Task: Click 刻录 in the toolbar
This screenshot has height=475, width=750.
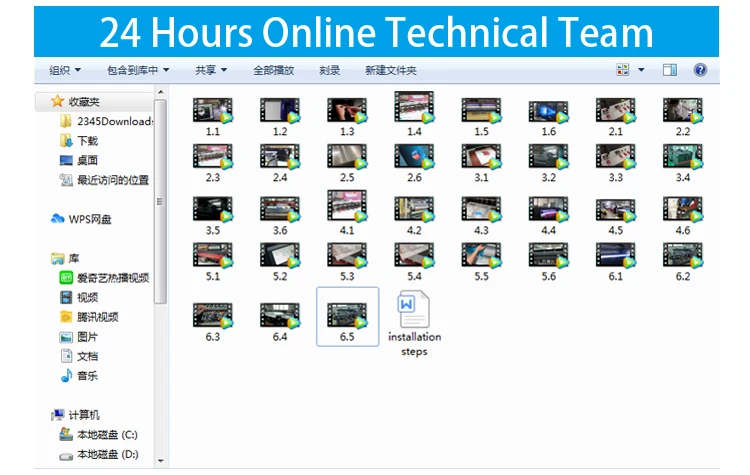Action: [x=330, y=70]
